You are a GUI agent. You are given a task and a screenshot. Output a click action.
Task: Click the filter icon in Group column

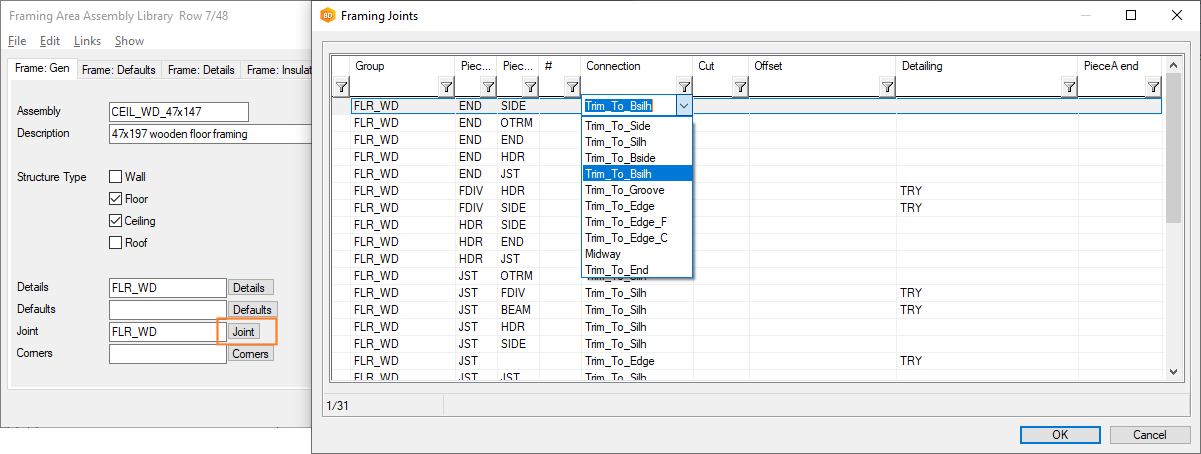(446, 88)
